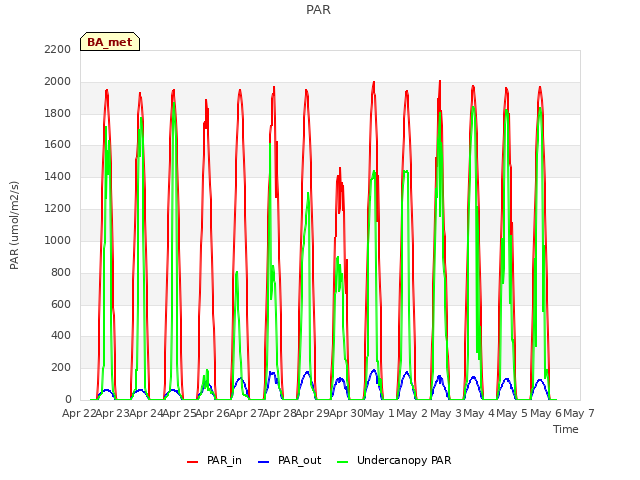
Task: Click the Apr 27 x-axis date label
Action: [x=246, y=413]
